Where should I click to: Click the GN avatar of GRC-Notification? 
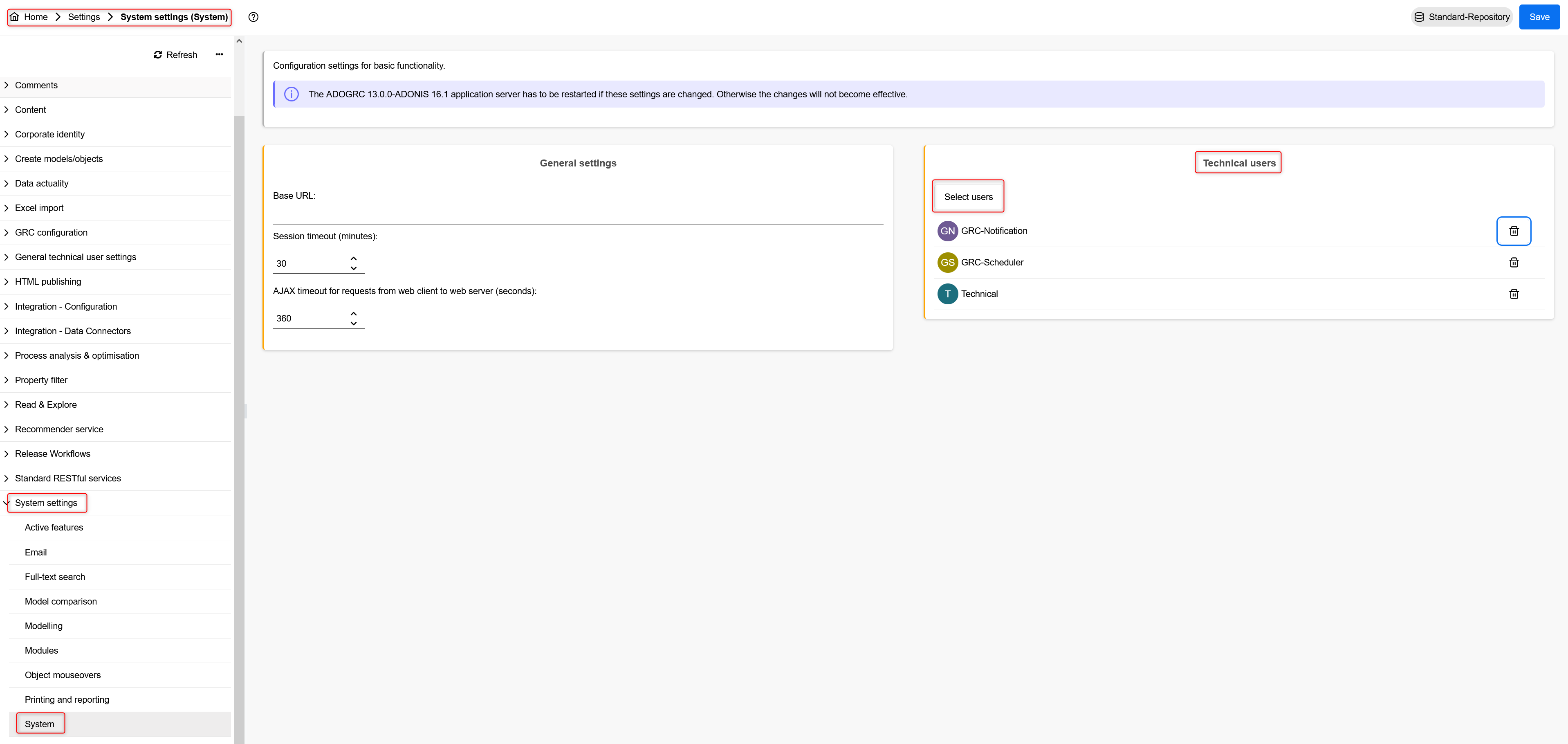pyautogui.click(x=947, y=231)
